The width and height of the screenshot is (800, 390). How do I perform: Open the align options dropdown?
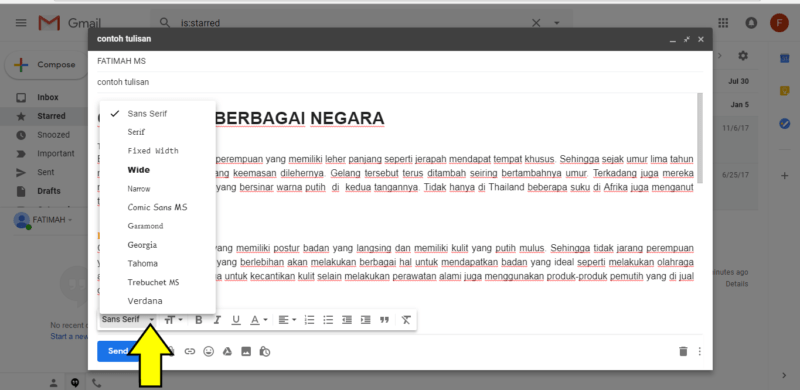point(287,320)
